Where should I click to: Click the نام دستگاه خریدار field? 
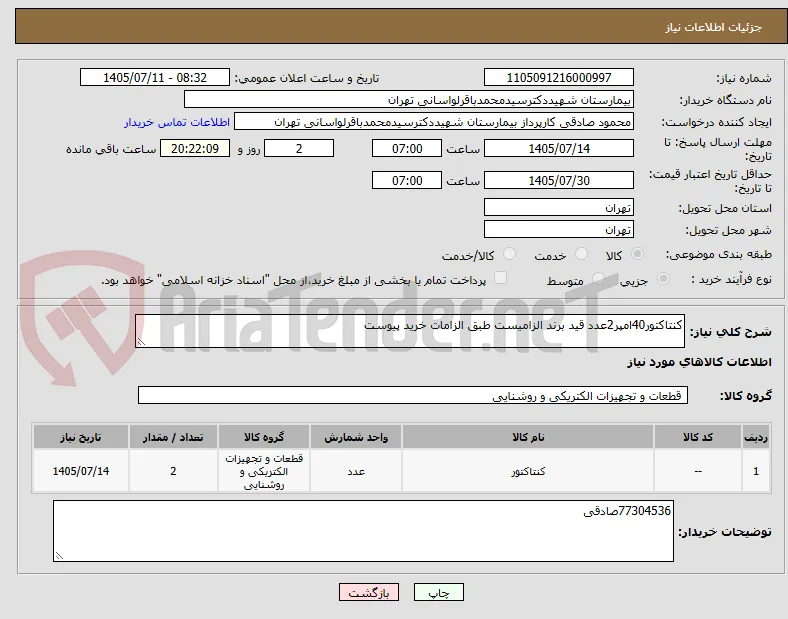[x=409, y=99]
